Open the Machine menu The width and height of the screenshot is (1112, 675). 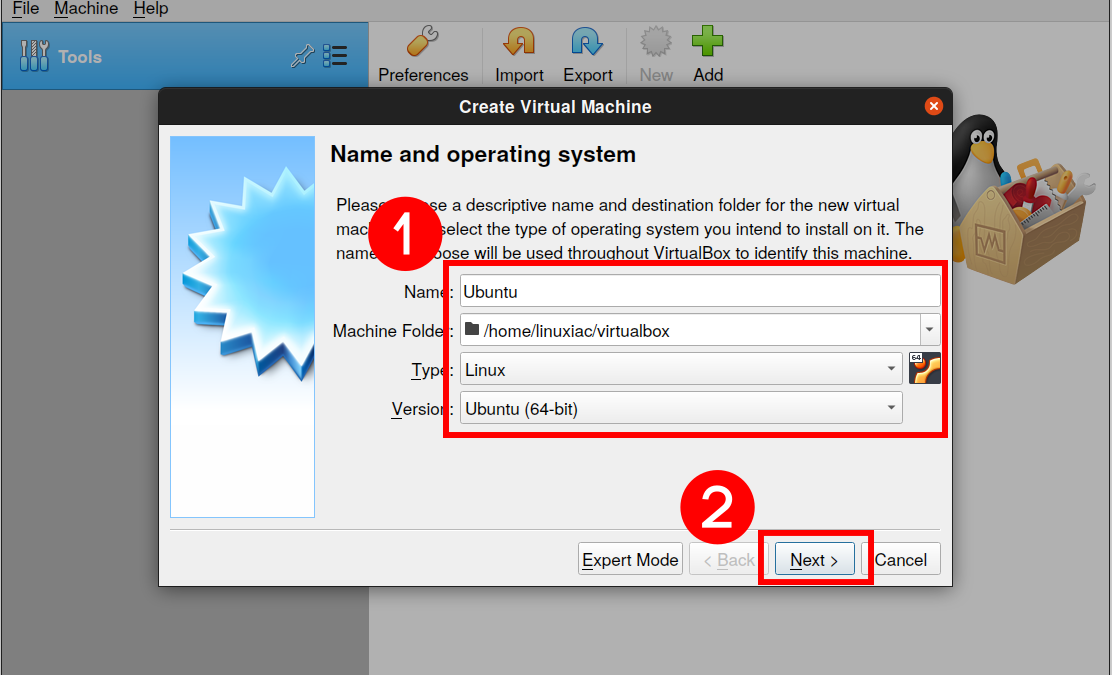[x=86, y=9]
